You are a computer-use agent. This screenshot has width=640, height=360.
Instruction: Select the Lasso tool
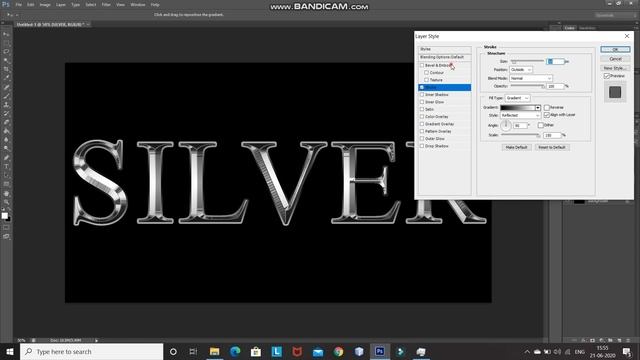[6, 52]
